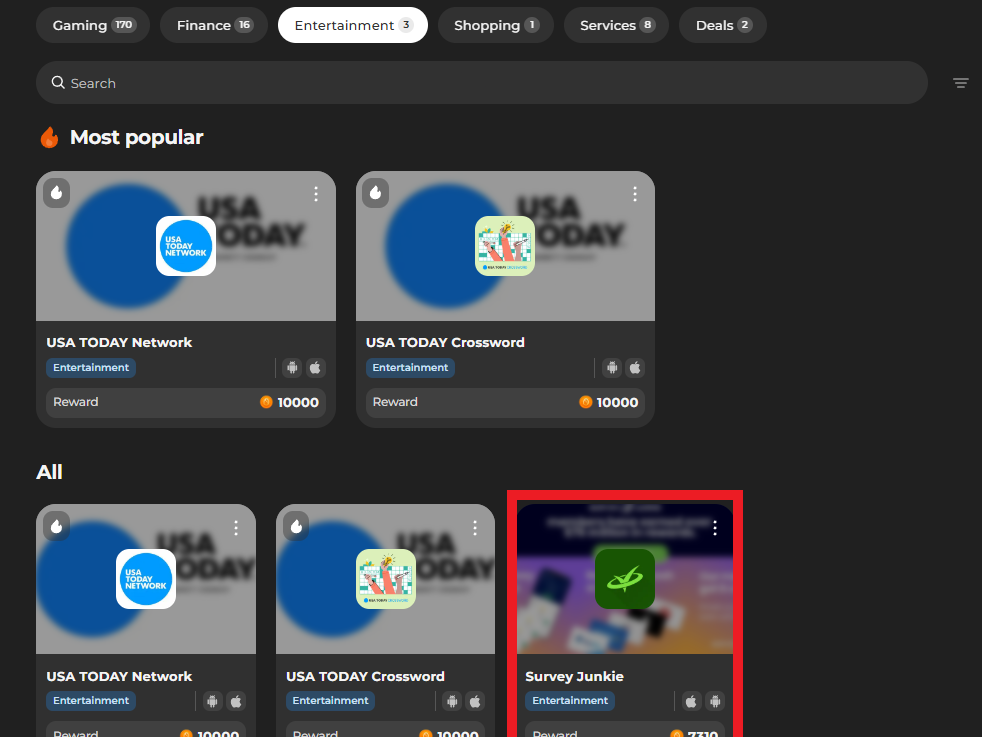The width and height of the screenshot is (982, 737).
Task: Open USA TODAY Crossword title in Most popular
Action: coord(445,343)
